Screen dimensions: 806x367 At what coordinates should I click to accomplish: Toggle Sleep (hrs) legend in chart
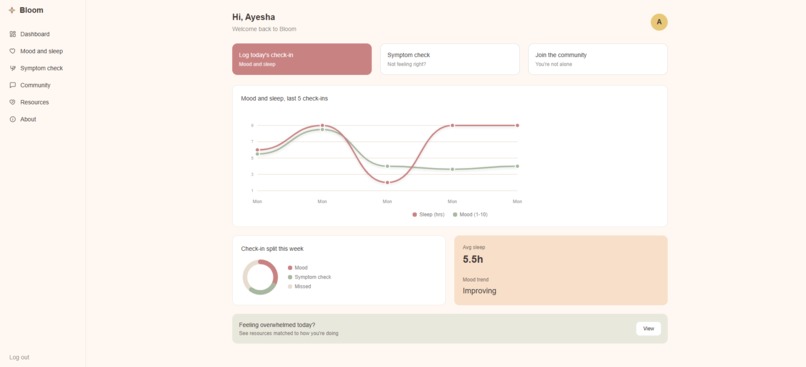428,214
